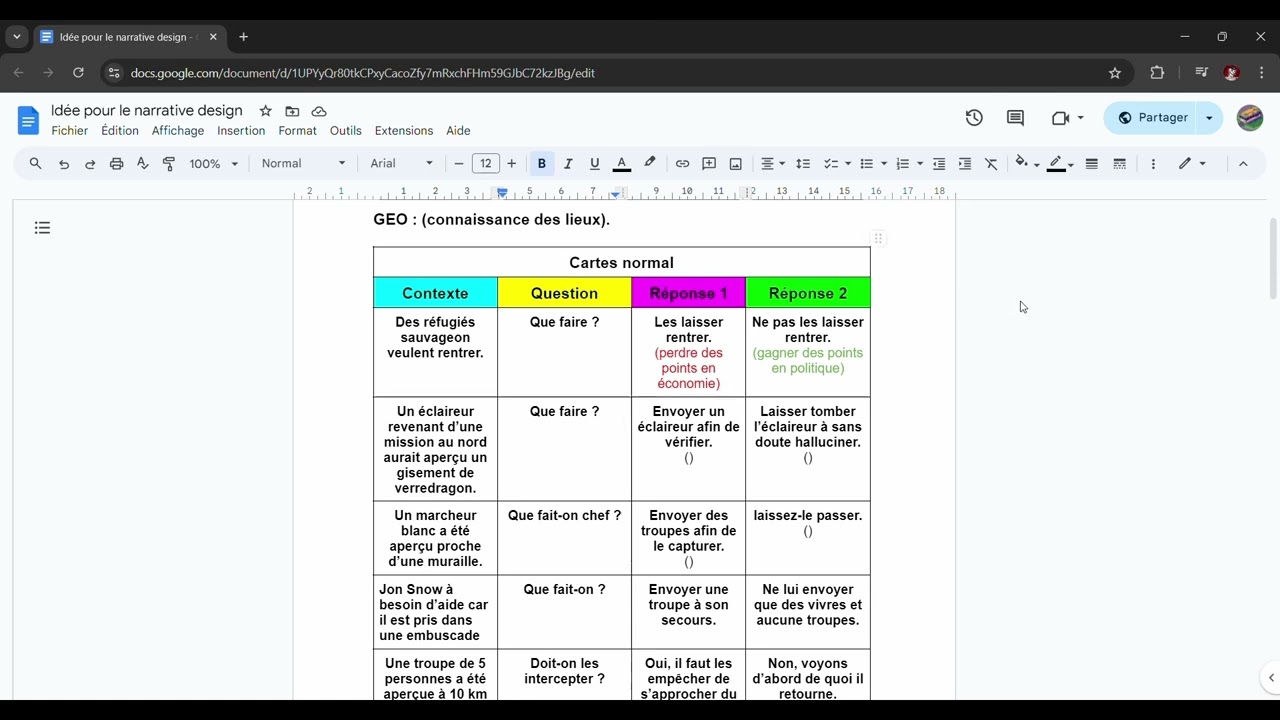
Task: Open the toolbar more options menu
Action: [x=1153, y=164]
